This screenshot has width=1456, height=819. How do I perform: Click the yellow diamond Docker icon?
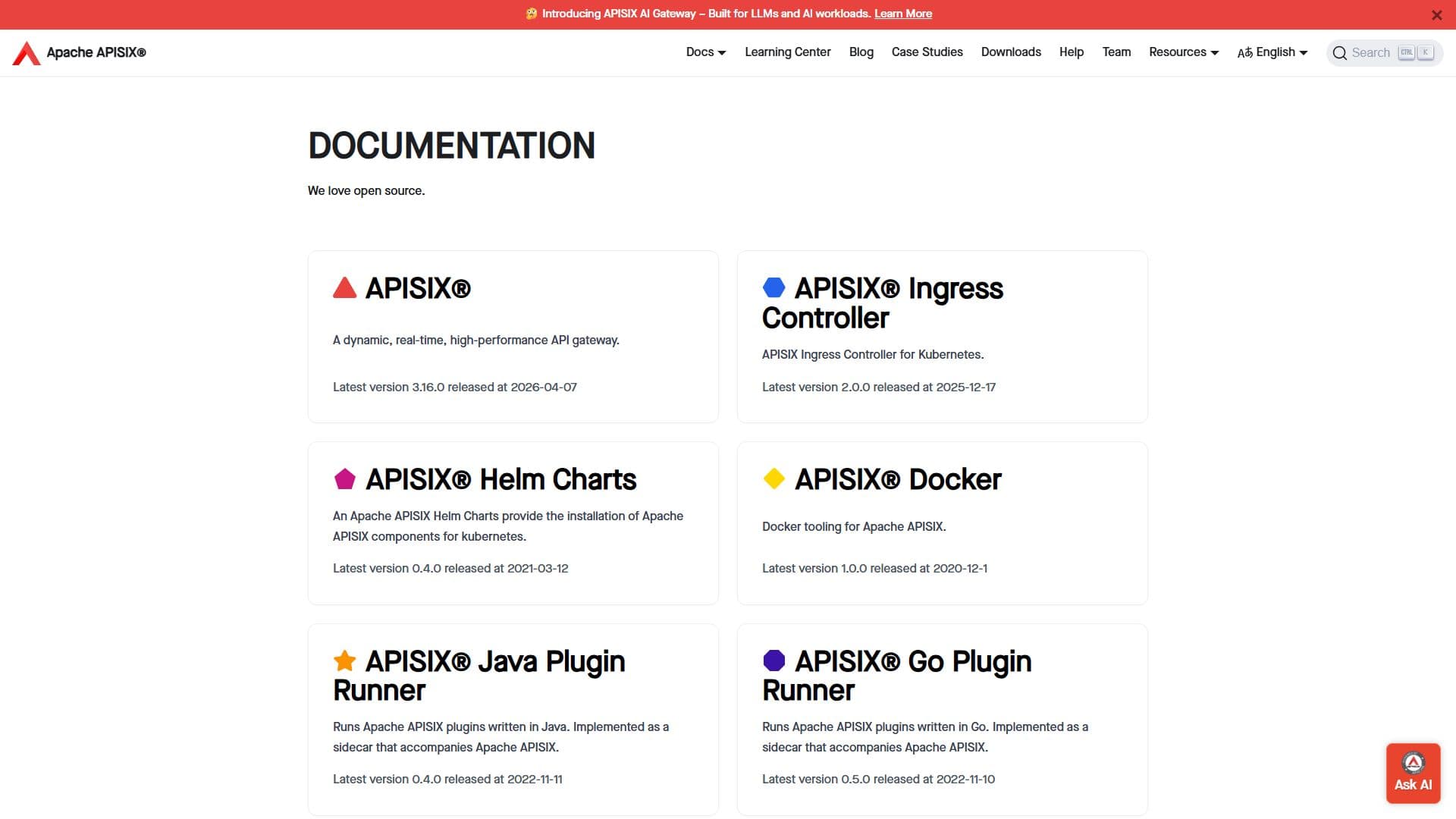pos(774,479)
